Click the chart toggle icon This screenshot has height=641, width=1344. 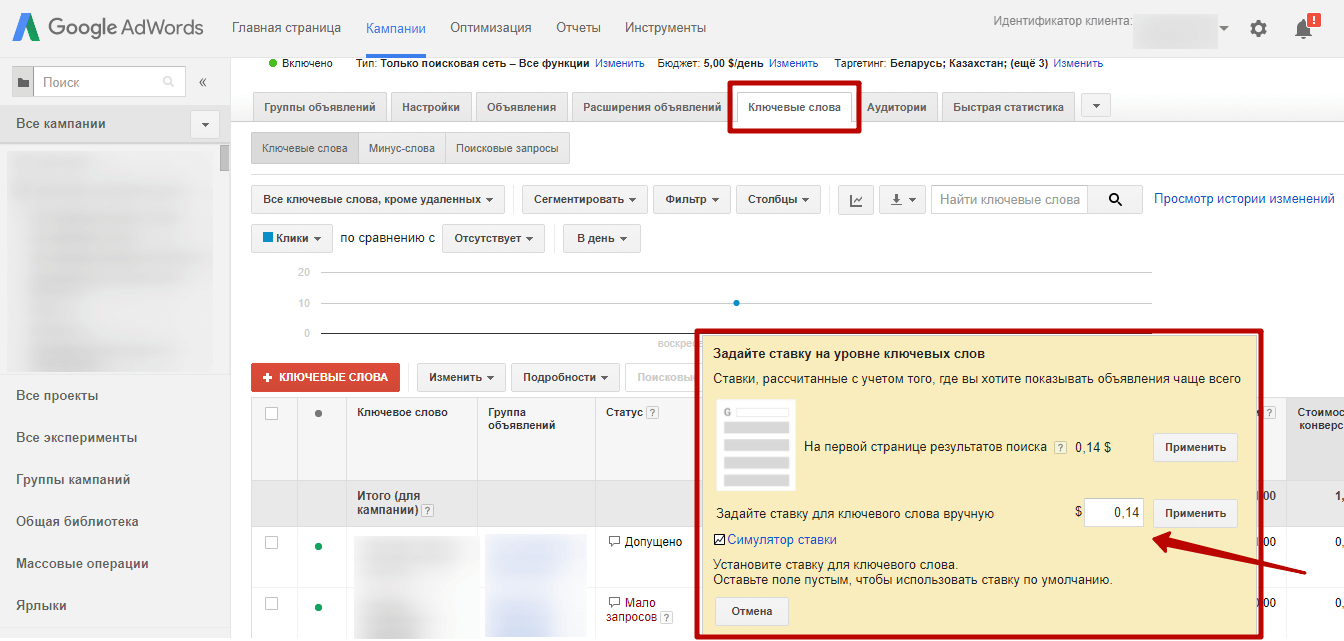coord(856,200)
